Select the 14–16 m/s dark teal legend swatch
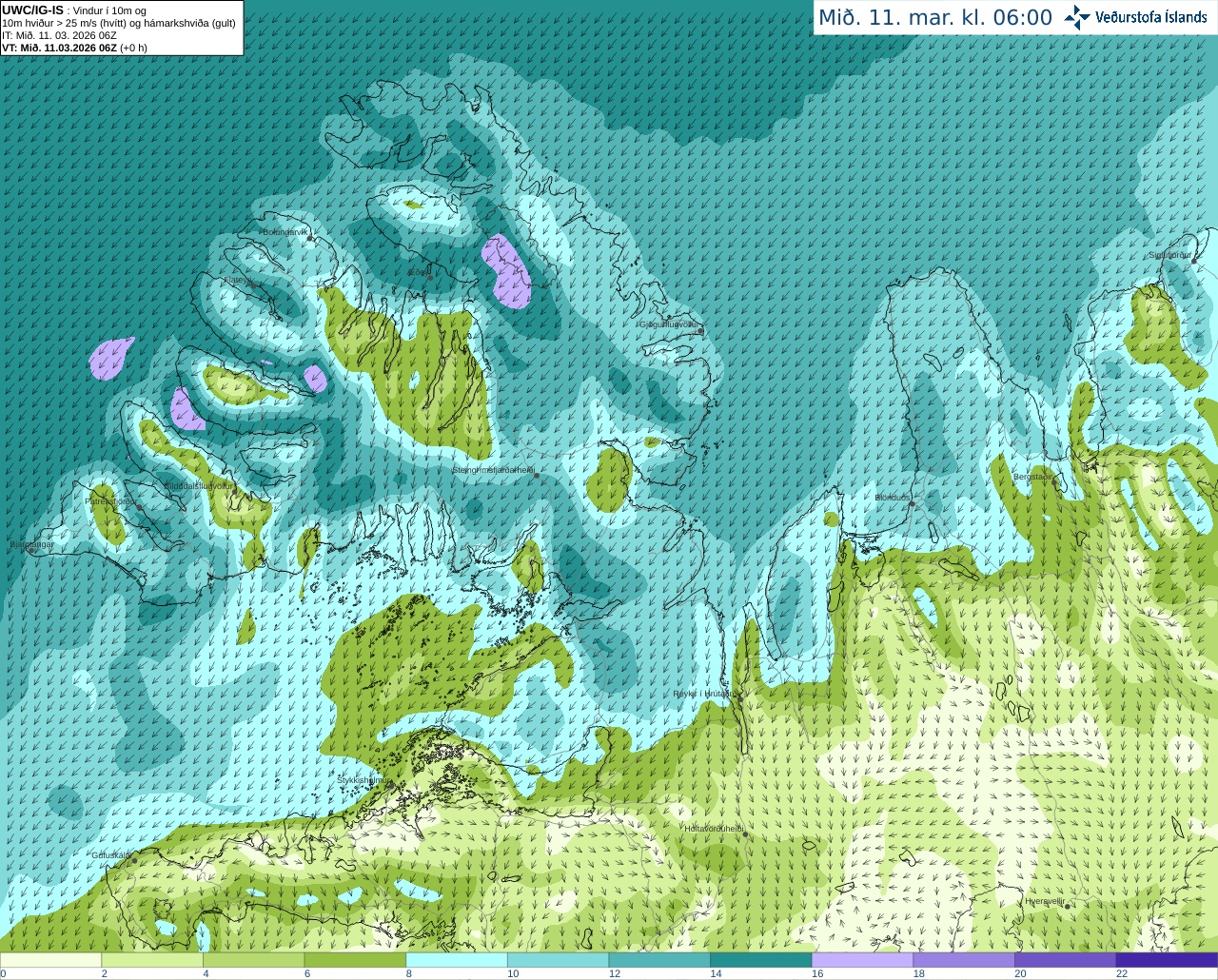Screen dimensions: 1218x980 (760, 960)
